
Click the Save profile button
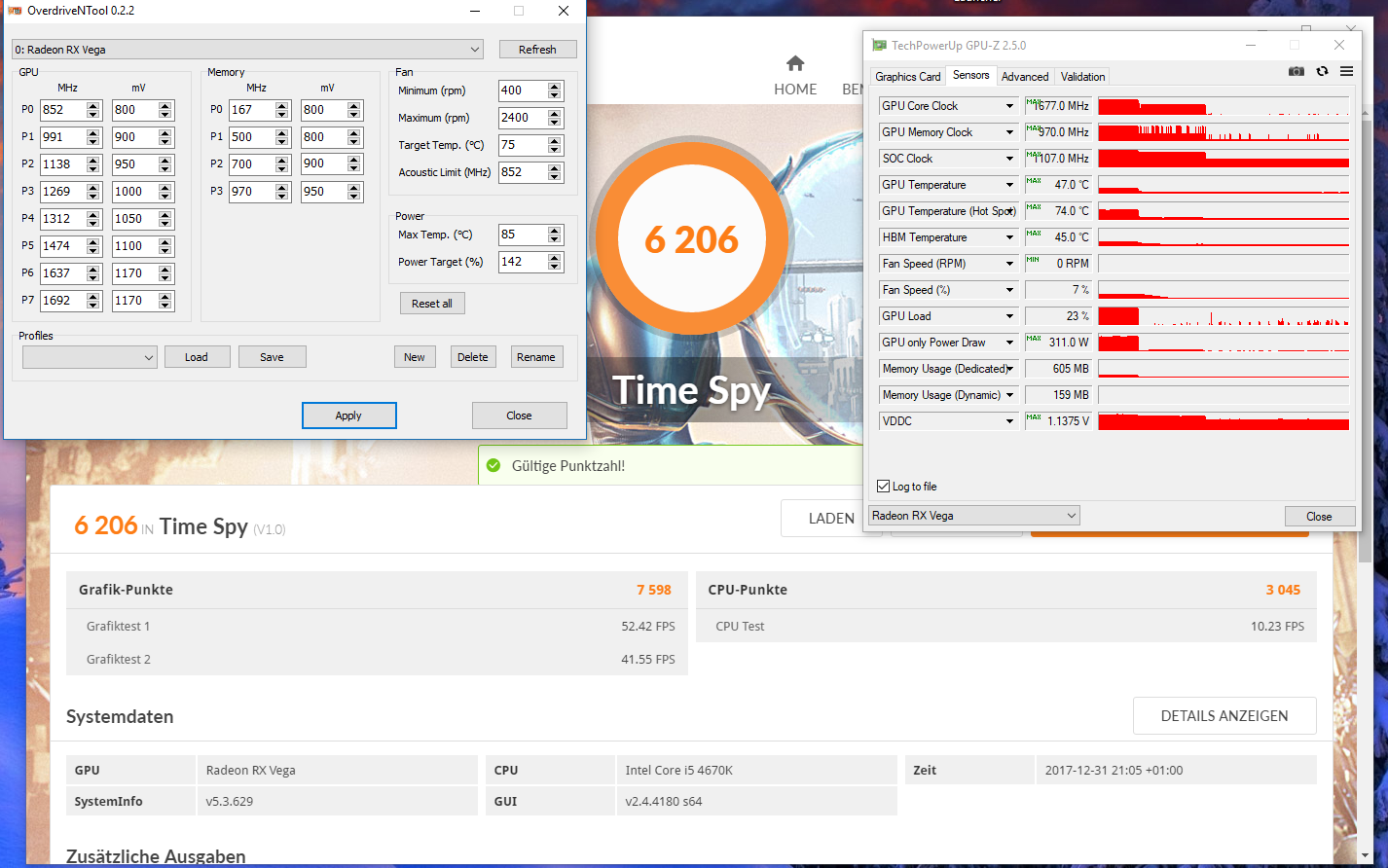coord(272,357)
